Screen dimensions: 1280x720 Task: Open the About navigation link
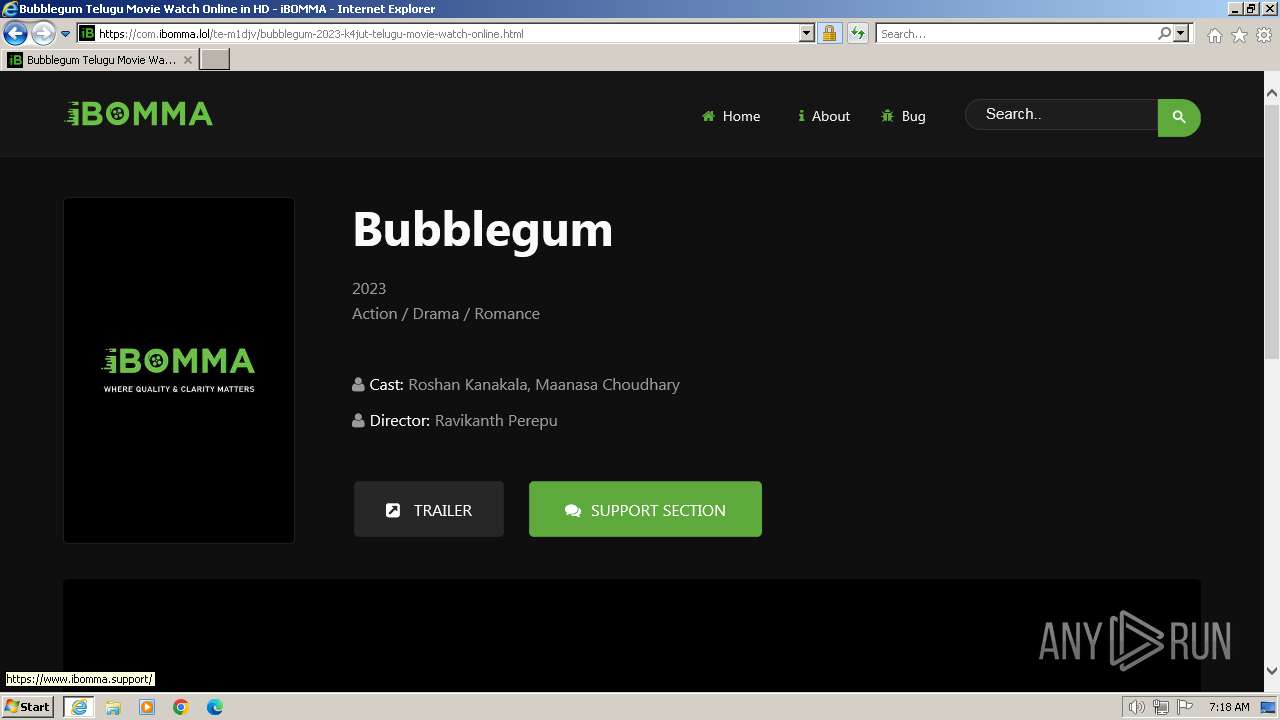pos(823,116)
